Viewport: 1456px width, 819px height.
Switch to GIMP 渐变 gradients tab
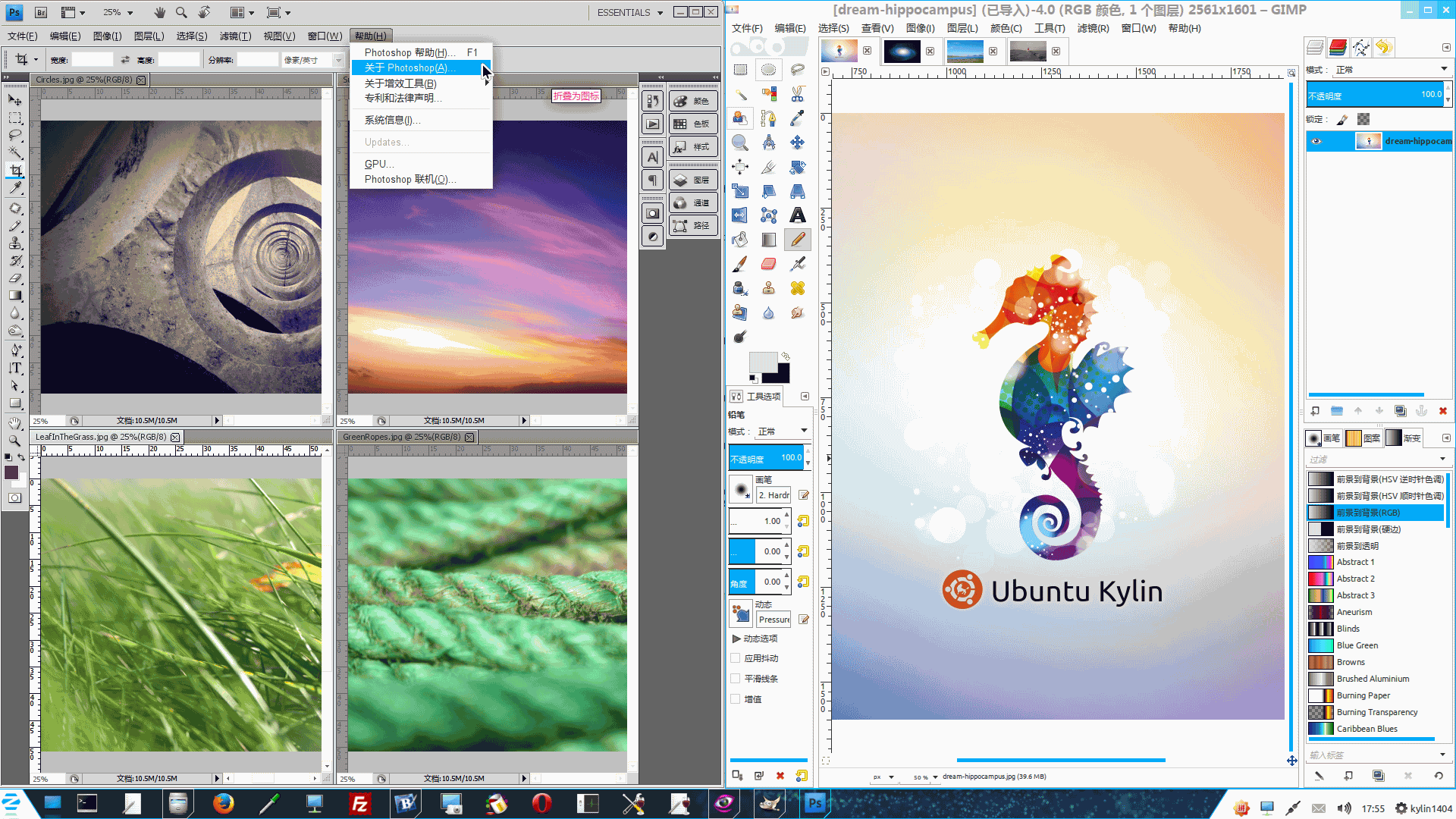(x=1404, y=438)
